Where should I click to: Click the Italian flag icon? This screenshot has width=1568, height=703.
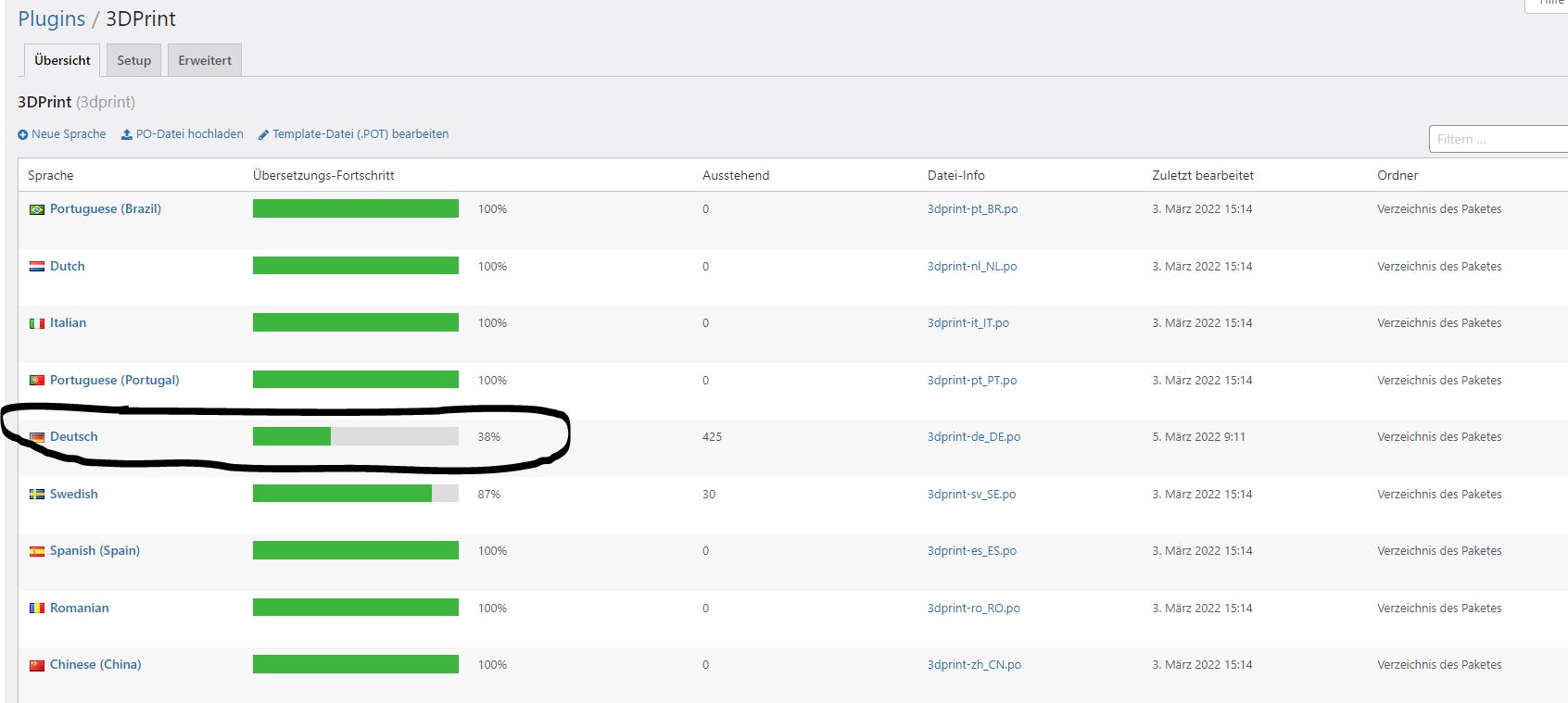(37, 324)
